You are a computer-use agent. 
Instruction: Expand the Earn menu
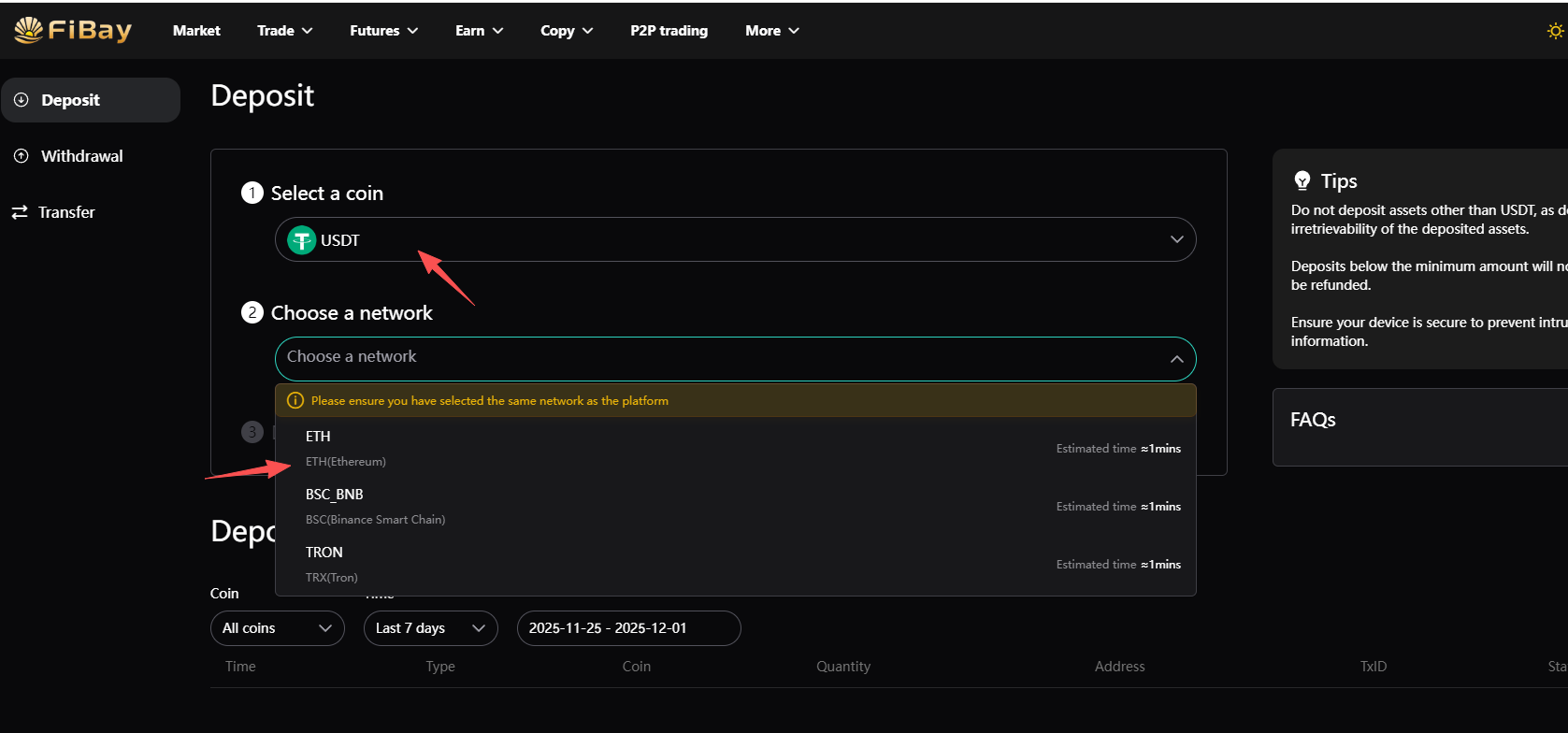479,31
